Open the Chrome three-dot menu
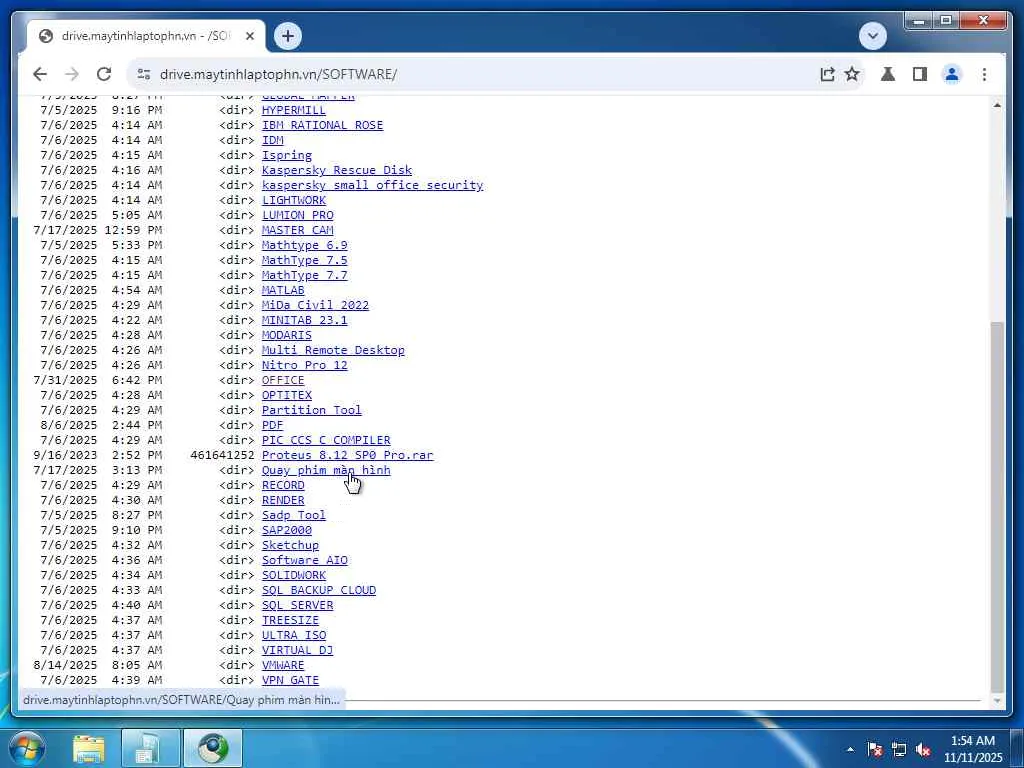Screen dimensions: 1024x768 (x=984, y=74)
